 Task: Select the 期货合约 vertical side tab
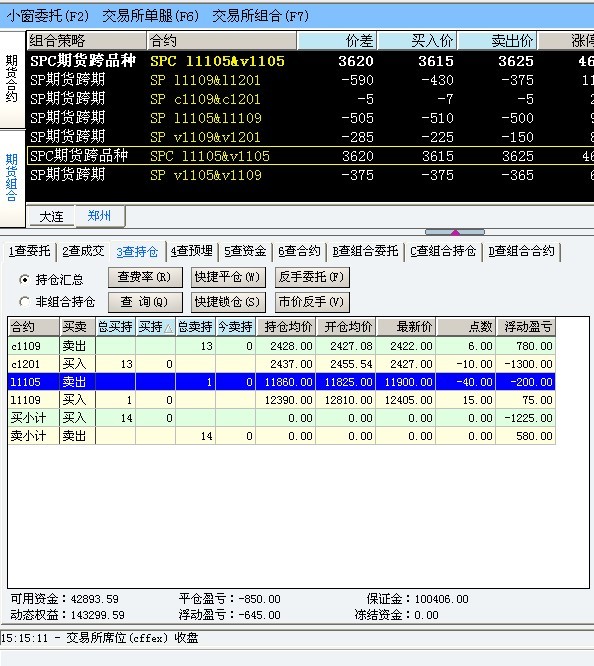coord(12,79)
